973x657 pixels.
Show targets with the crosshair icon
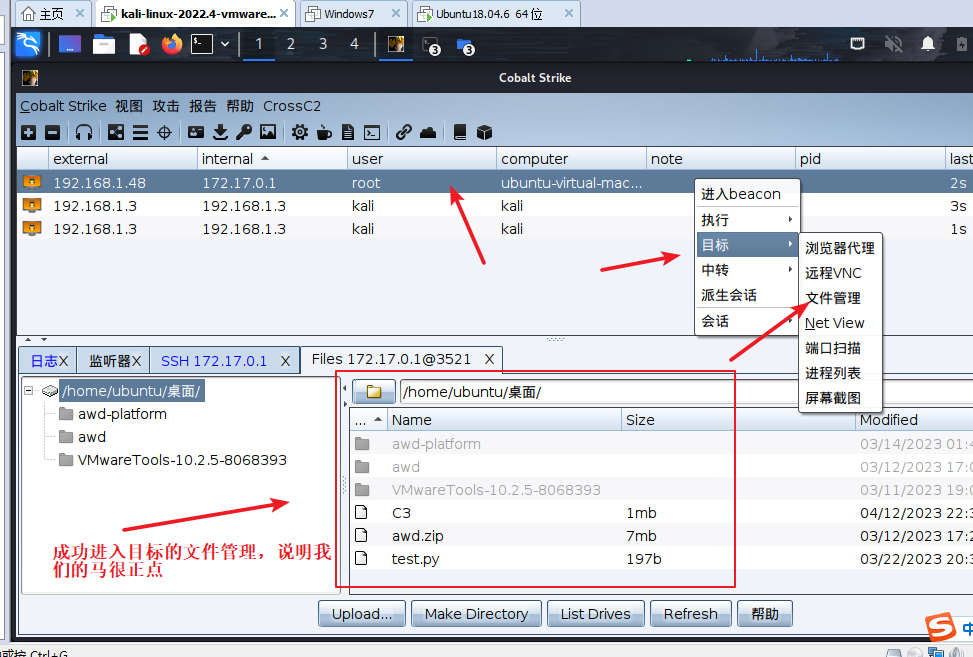click(x=164, y=132)
